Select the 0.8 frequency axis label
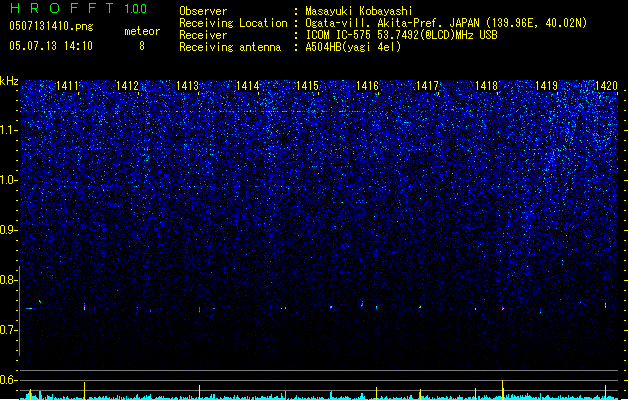This screenshot has height=400, width=629. 9,280
